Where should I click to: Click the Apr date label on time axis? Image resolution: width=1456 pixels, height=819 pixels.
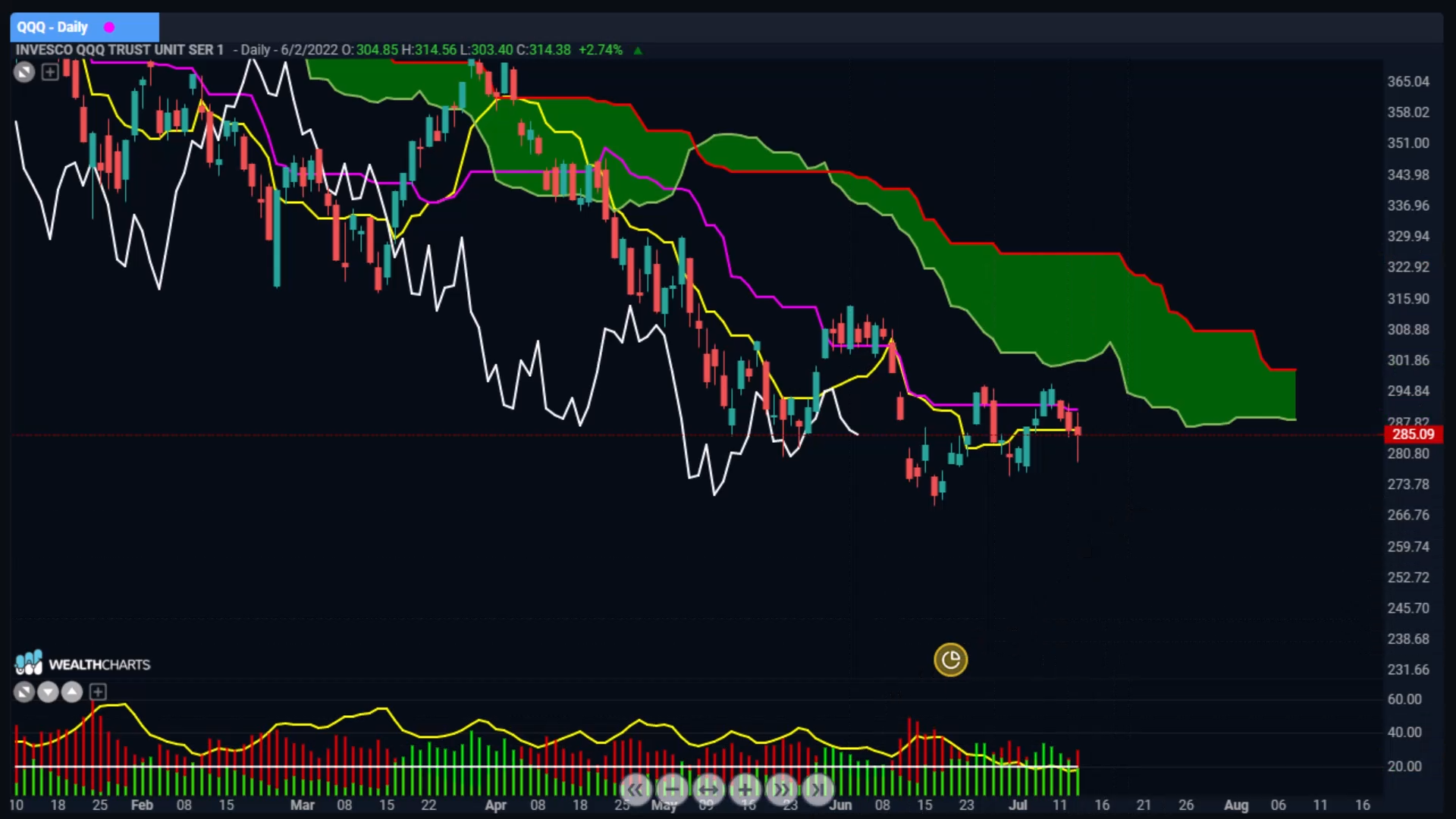click(496, 805)
